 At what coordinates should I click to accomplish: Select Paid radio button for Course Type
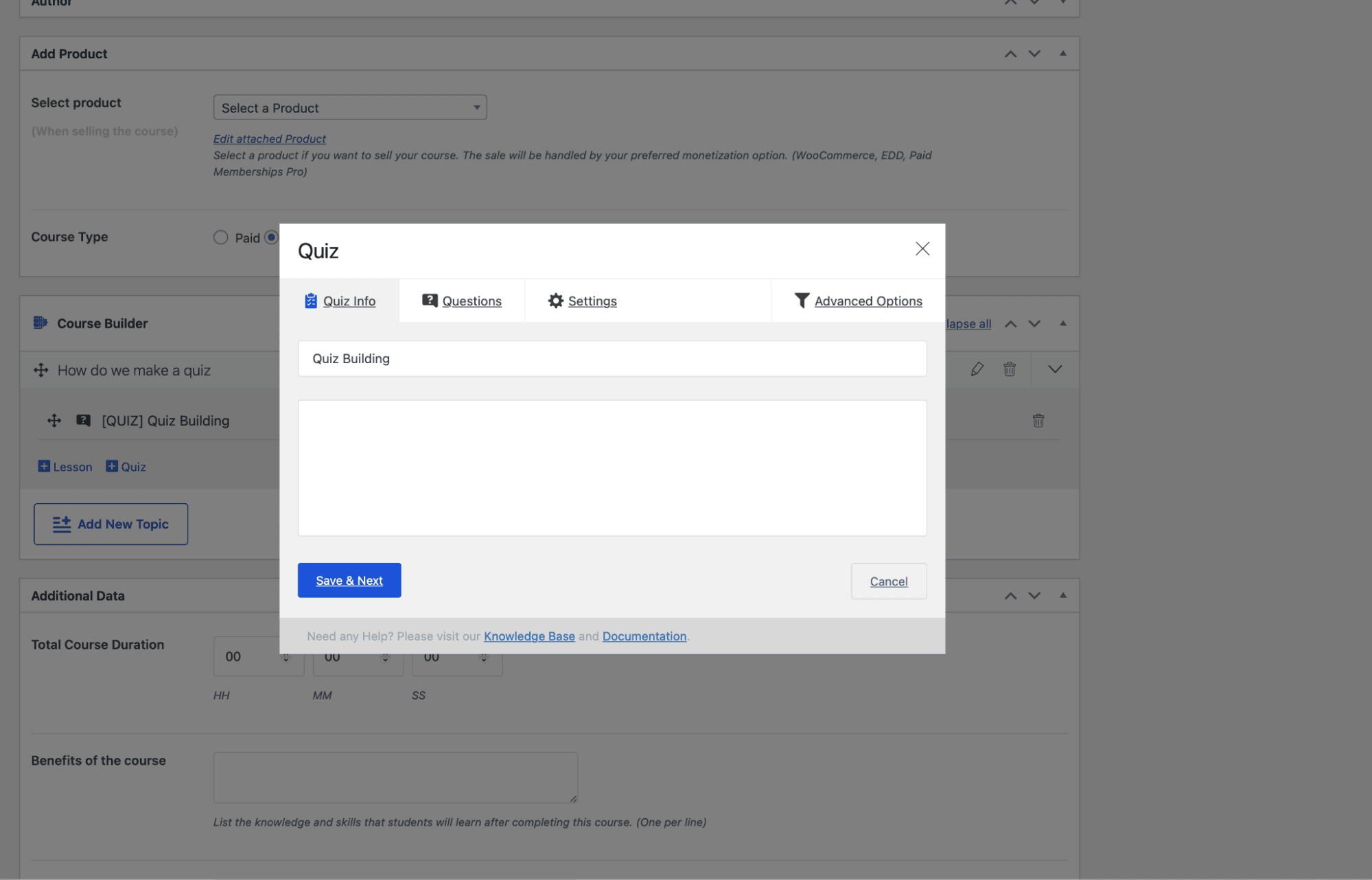pos(220,237)
